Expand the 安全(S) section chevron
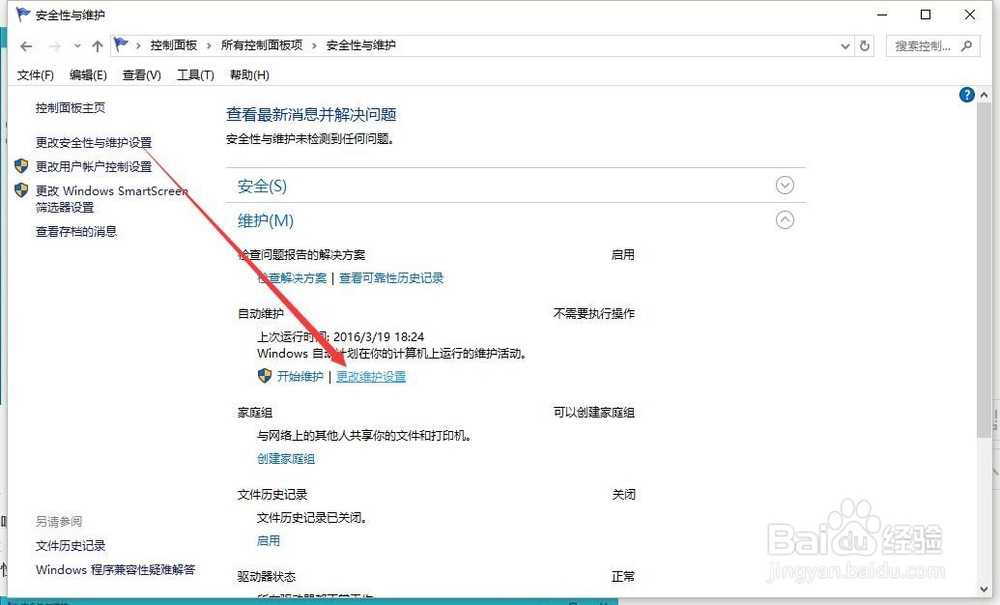Image resolution: width=1000 pixels, height=605 pixels. tap(785, 185)
